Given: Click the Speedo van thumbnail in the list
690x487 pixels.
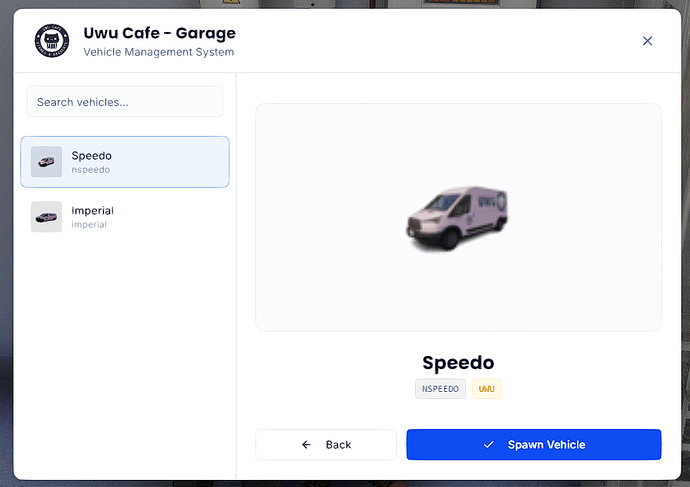Looking at the screenshot, I should [46, 162].
